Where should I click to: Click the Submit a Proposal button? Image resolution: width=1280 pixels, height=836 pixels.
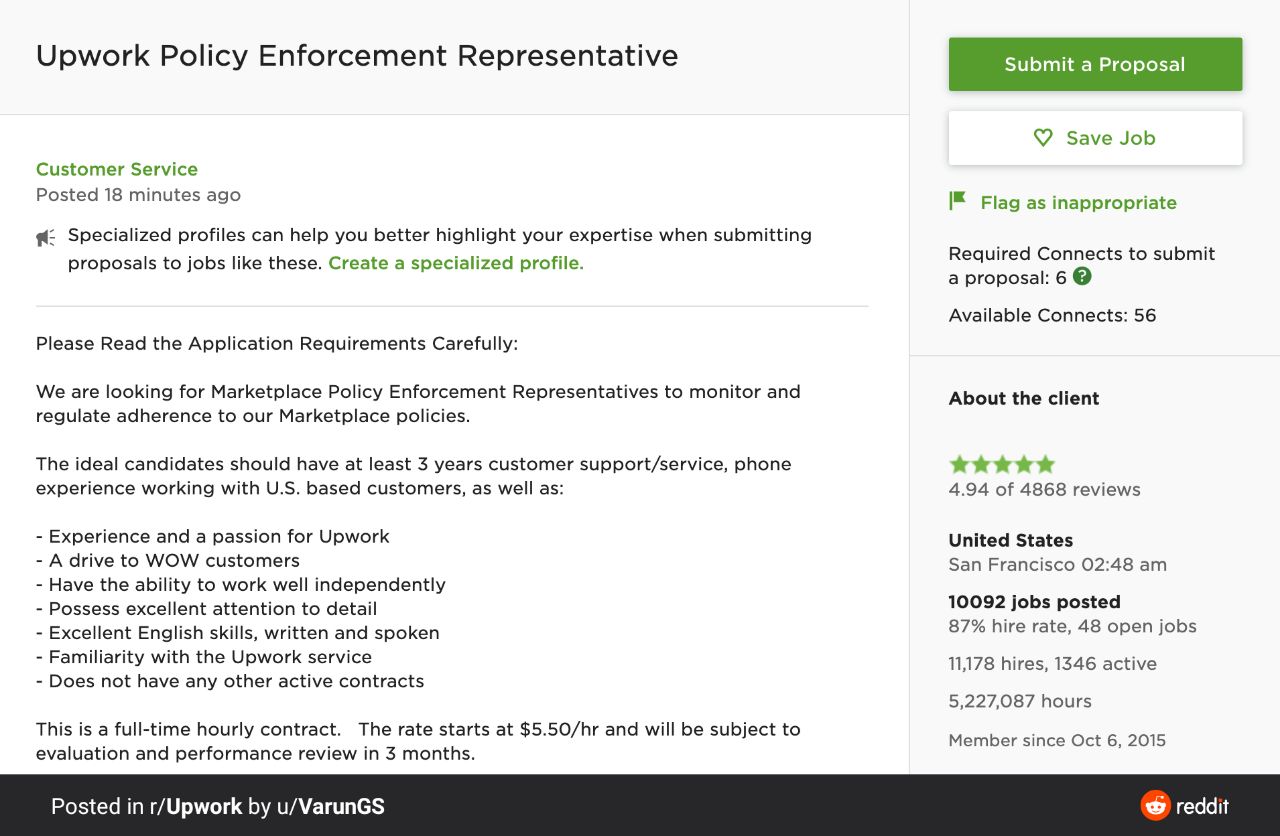click(1095, 64)
